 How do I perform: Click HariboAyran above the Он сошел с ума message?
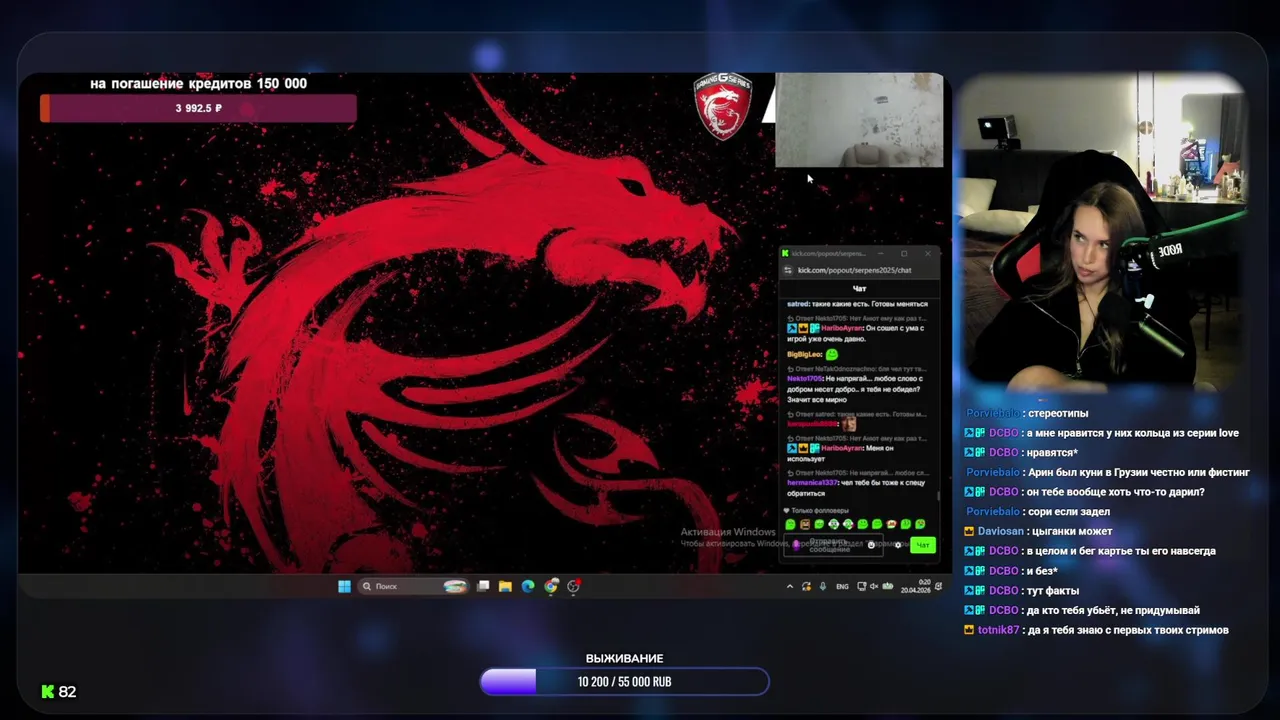tap(842, 328)
